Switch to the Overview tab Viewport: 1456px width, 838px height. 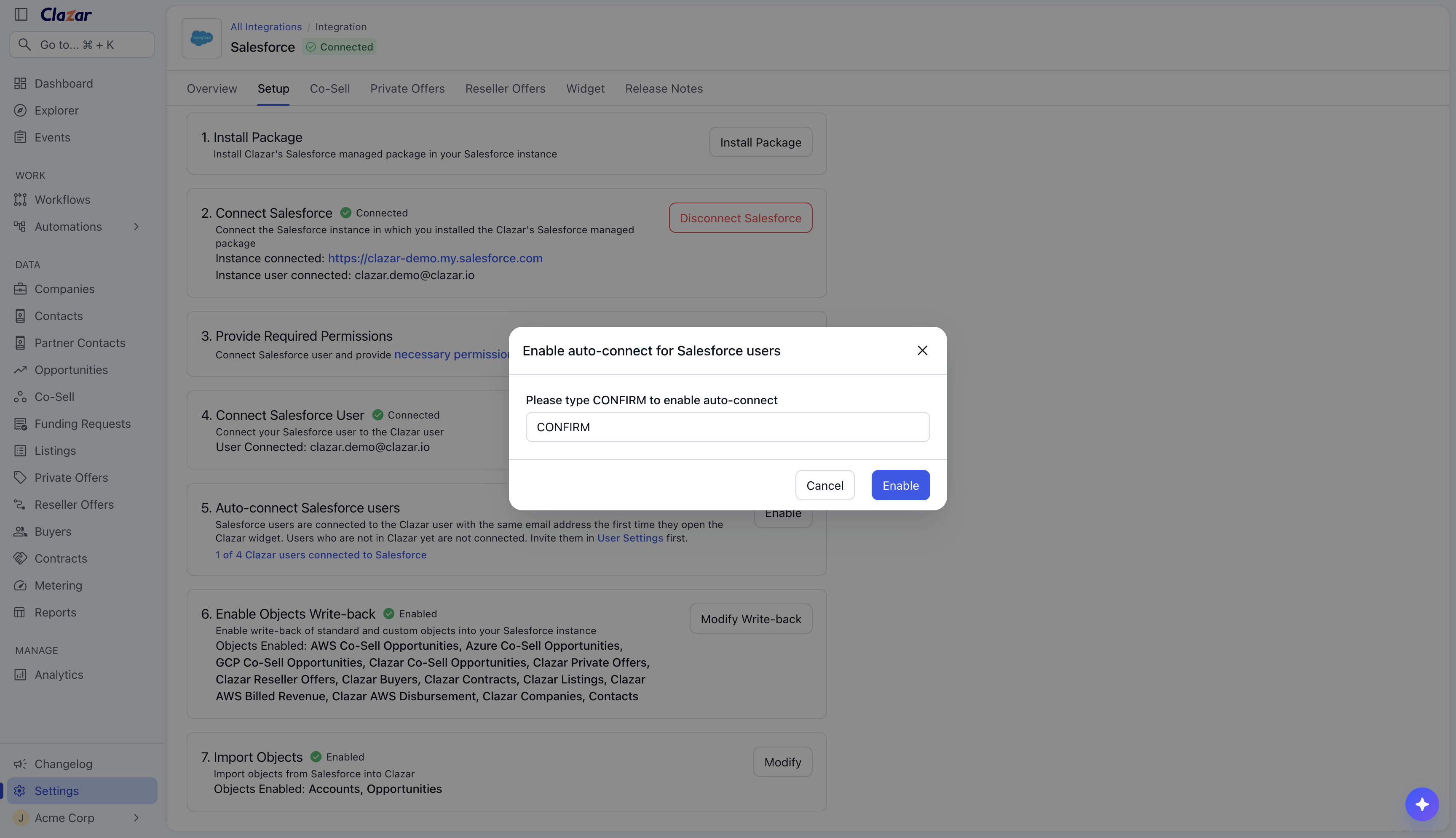tap(212, 88)
